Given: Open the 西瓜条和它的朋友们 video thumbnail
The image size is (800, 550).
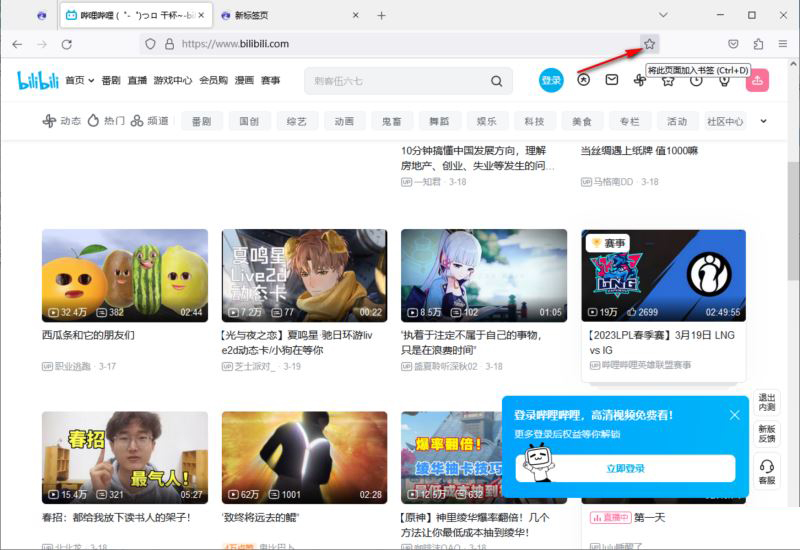Looking at the screenshot, I should point(125,276).
